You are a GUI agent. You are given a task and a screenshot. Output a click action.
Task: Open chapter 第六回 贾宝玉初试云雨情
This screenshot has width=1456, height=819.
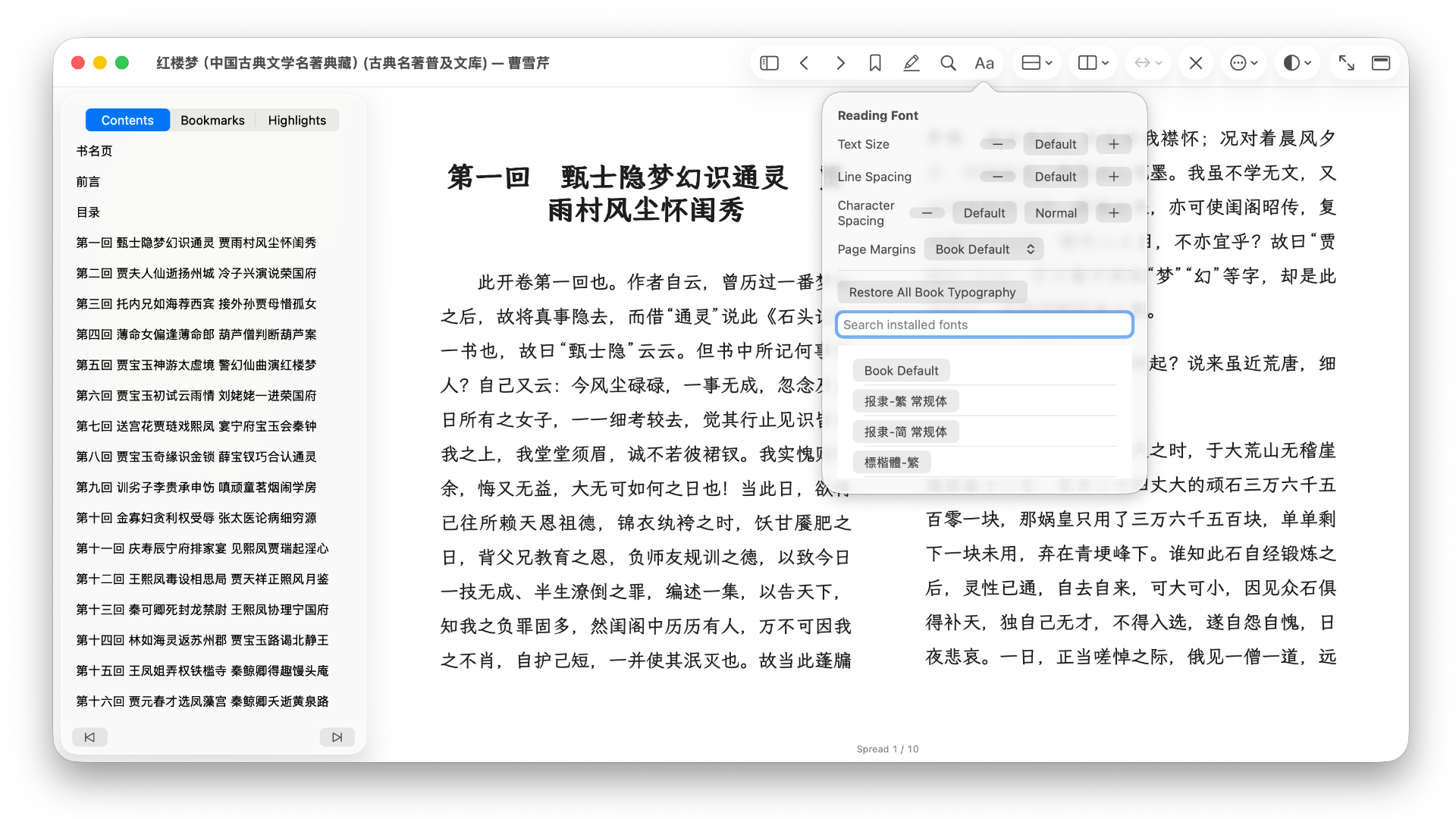(196, 395)
